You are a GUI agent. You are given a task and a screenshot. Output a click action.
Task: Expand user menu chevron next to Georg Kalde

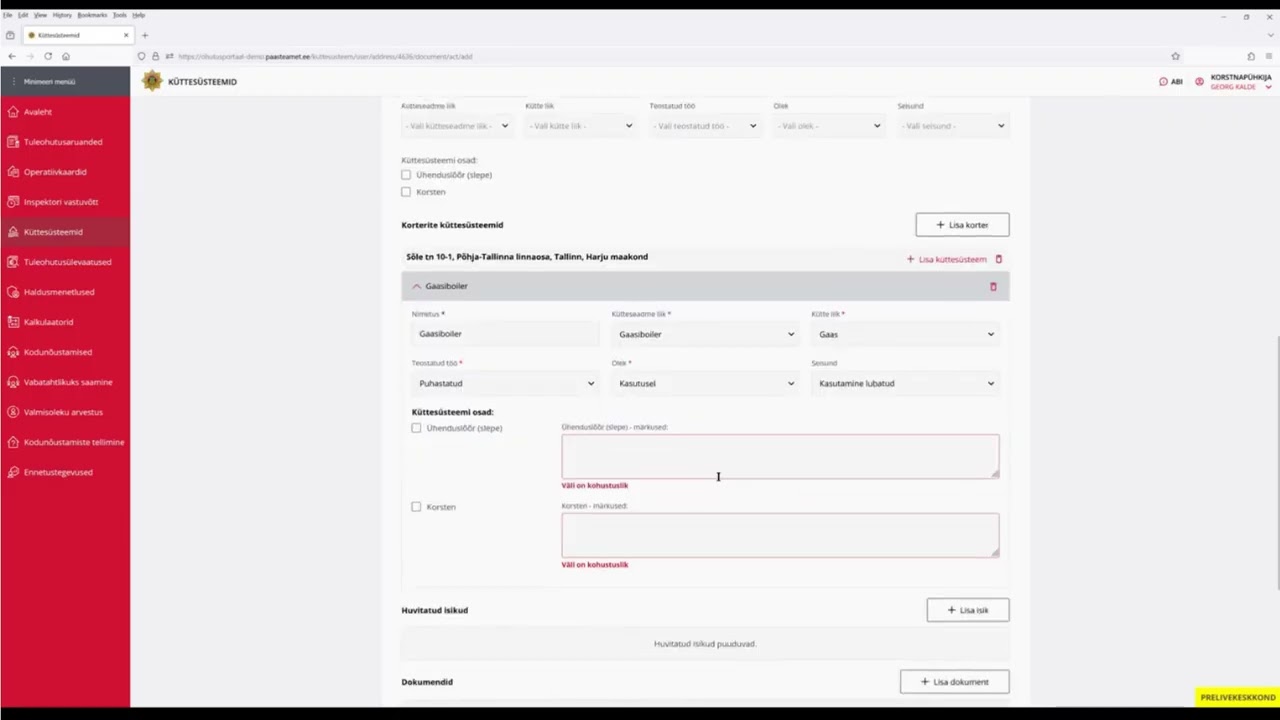(1268, 88)
